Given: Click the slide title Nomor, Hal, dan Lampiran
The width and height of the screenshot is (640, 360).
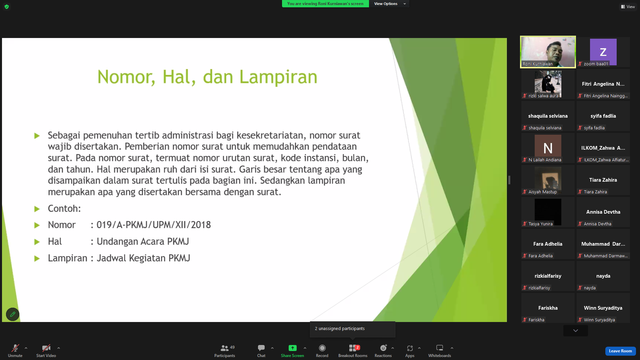Looking at the screenshot, I should [207, 77].
